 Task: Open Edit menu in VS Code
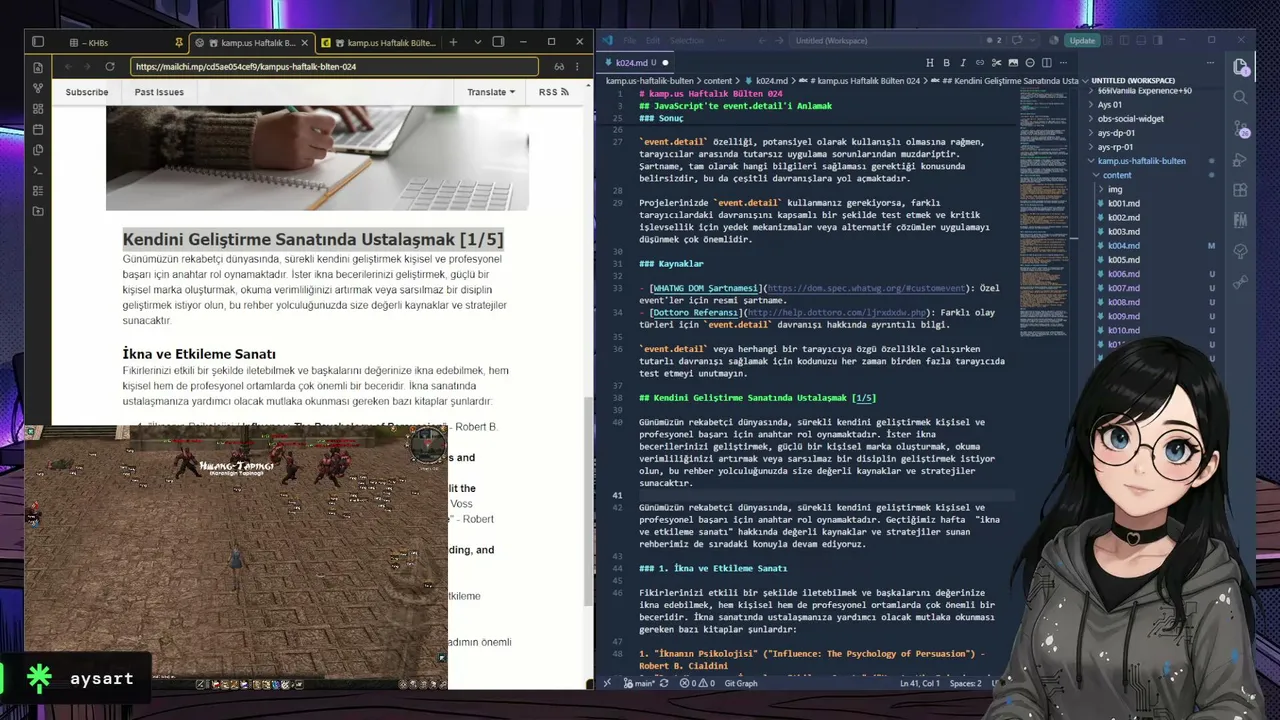[x=653, y=41]
